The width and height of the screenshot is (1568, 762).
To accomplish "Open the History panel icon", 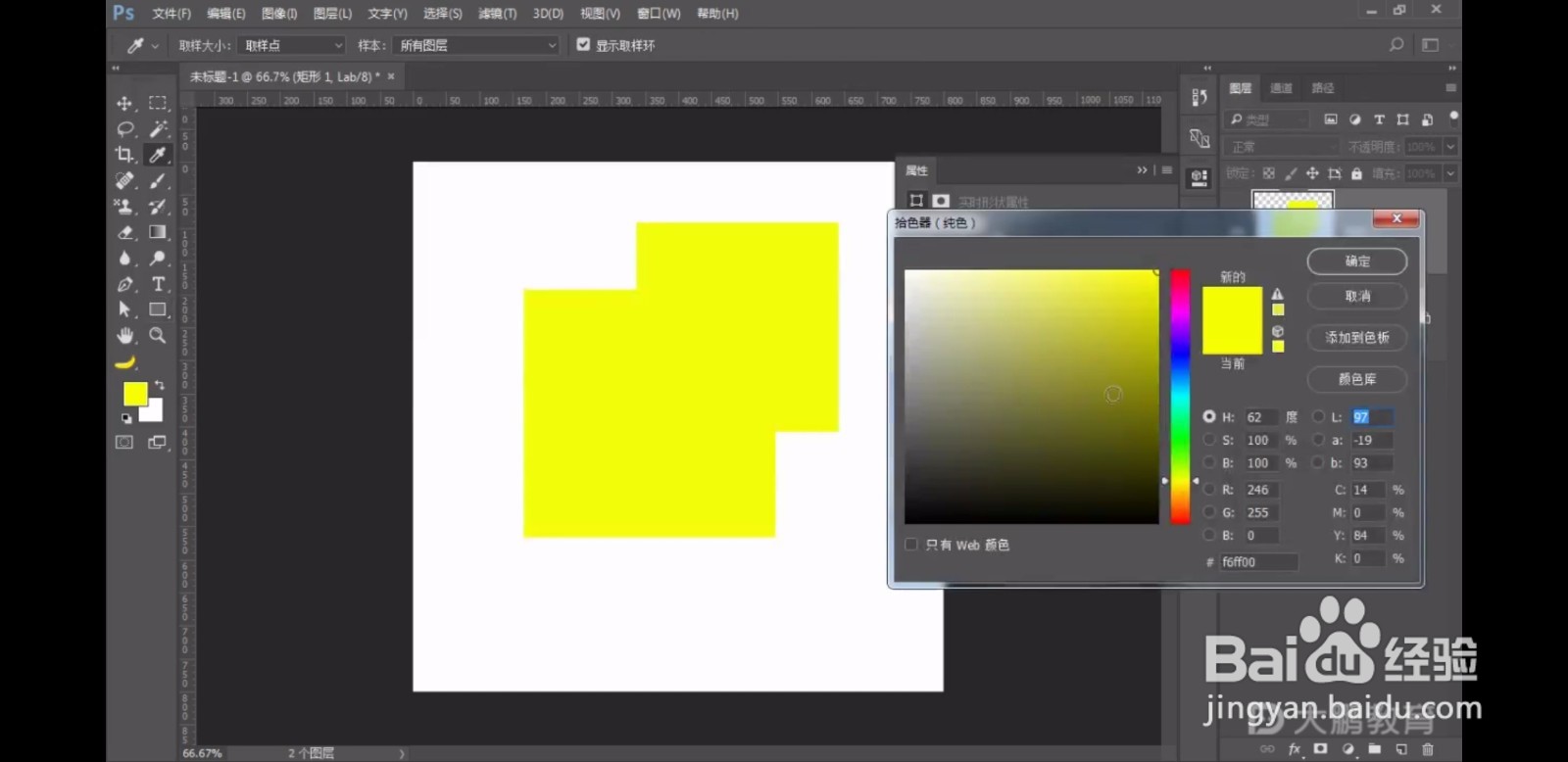I will [1199, 97].
